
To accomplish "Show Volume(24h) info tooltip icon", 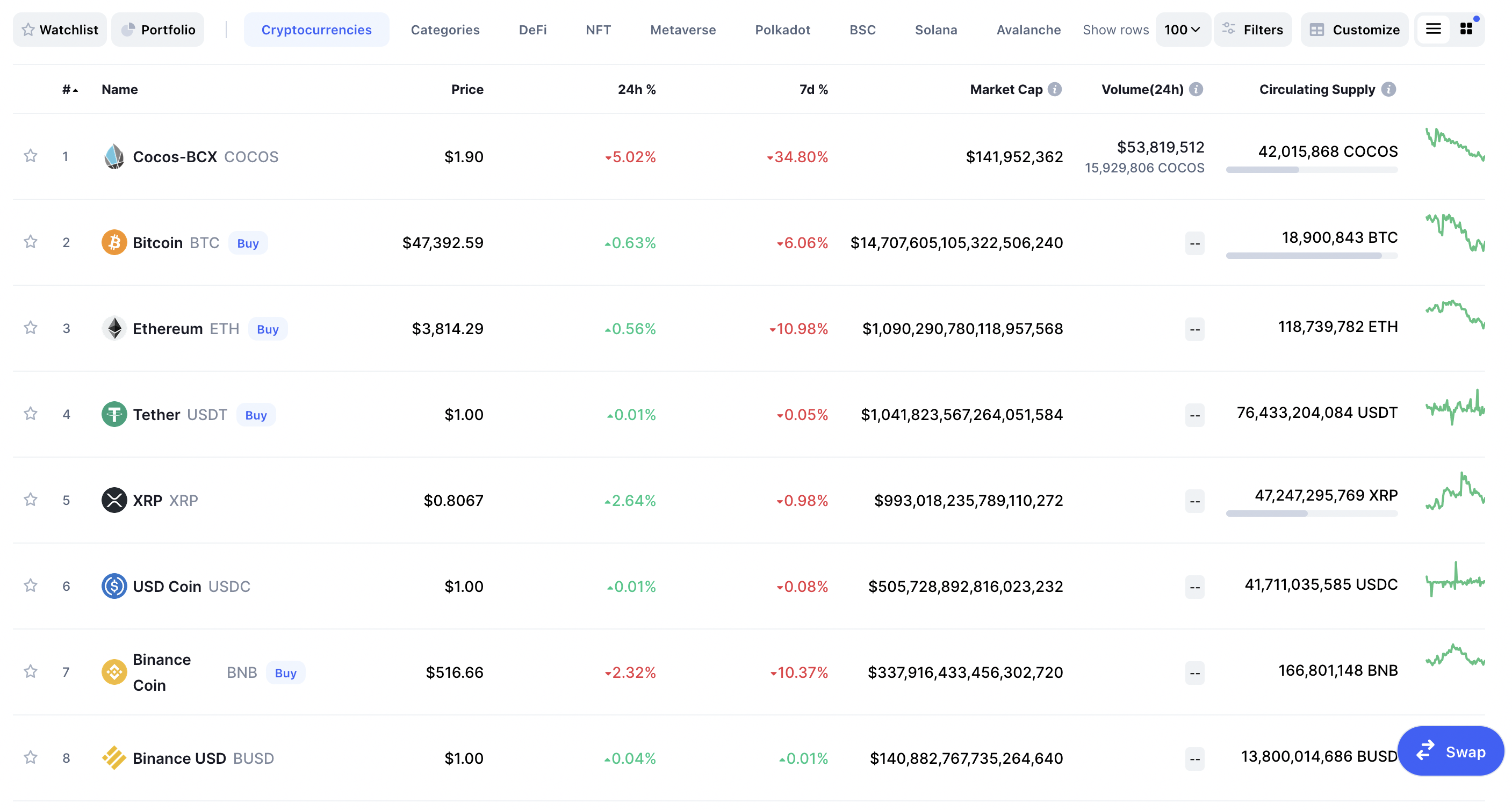I will click(x=1196, y=89).
